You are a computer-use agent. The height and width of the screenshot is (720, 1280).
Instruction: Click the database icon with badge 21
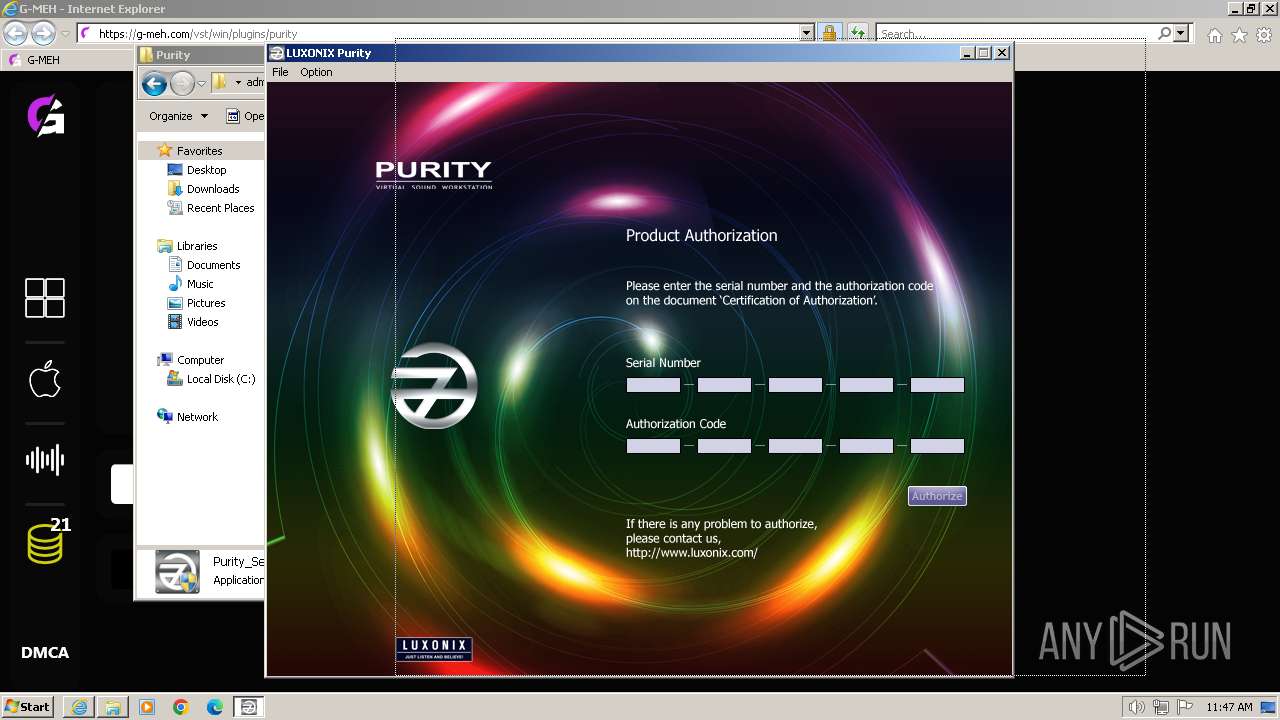pyautogui.click(x=47, y=542)
